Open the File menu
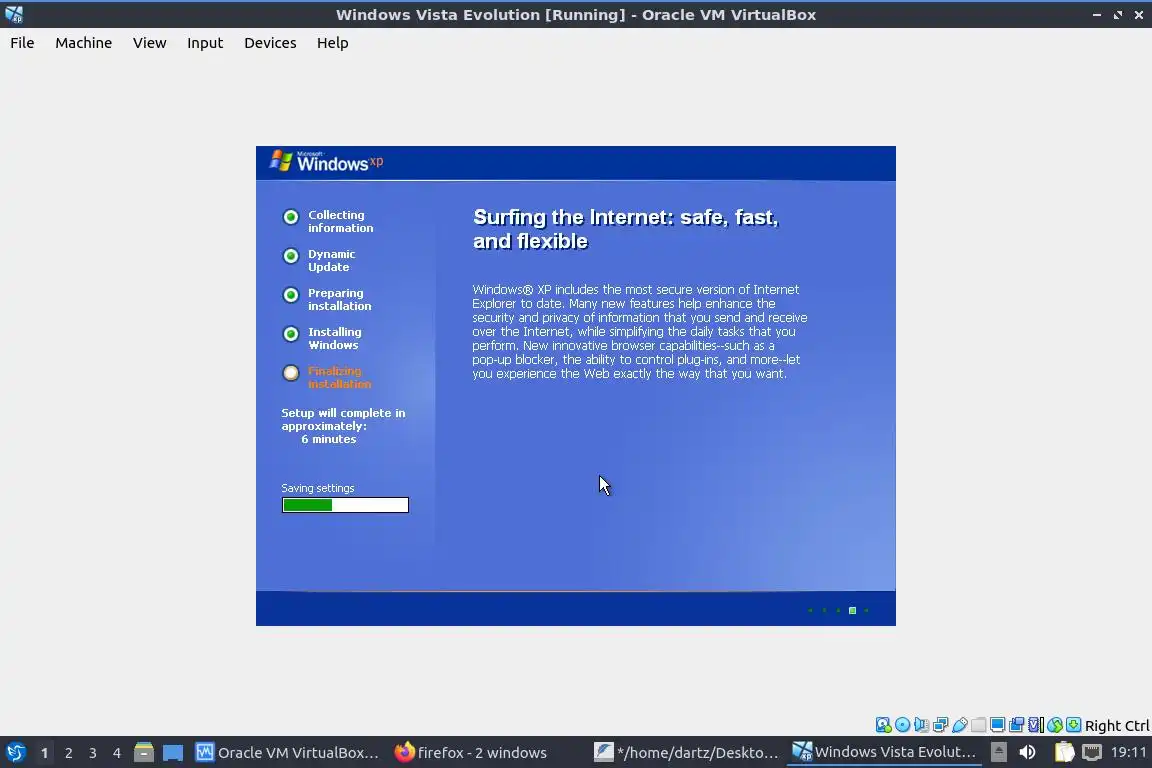Image resolution: width=1152 pixels, height=768 pixels. tap(22, 43)
